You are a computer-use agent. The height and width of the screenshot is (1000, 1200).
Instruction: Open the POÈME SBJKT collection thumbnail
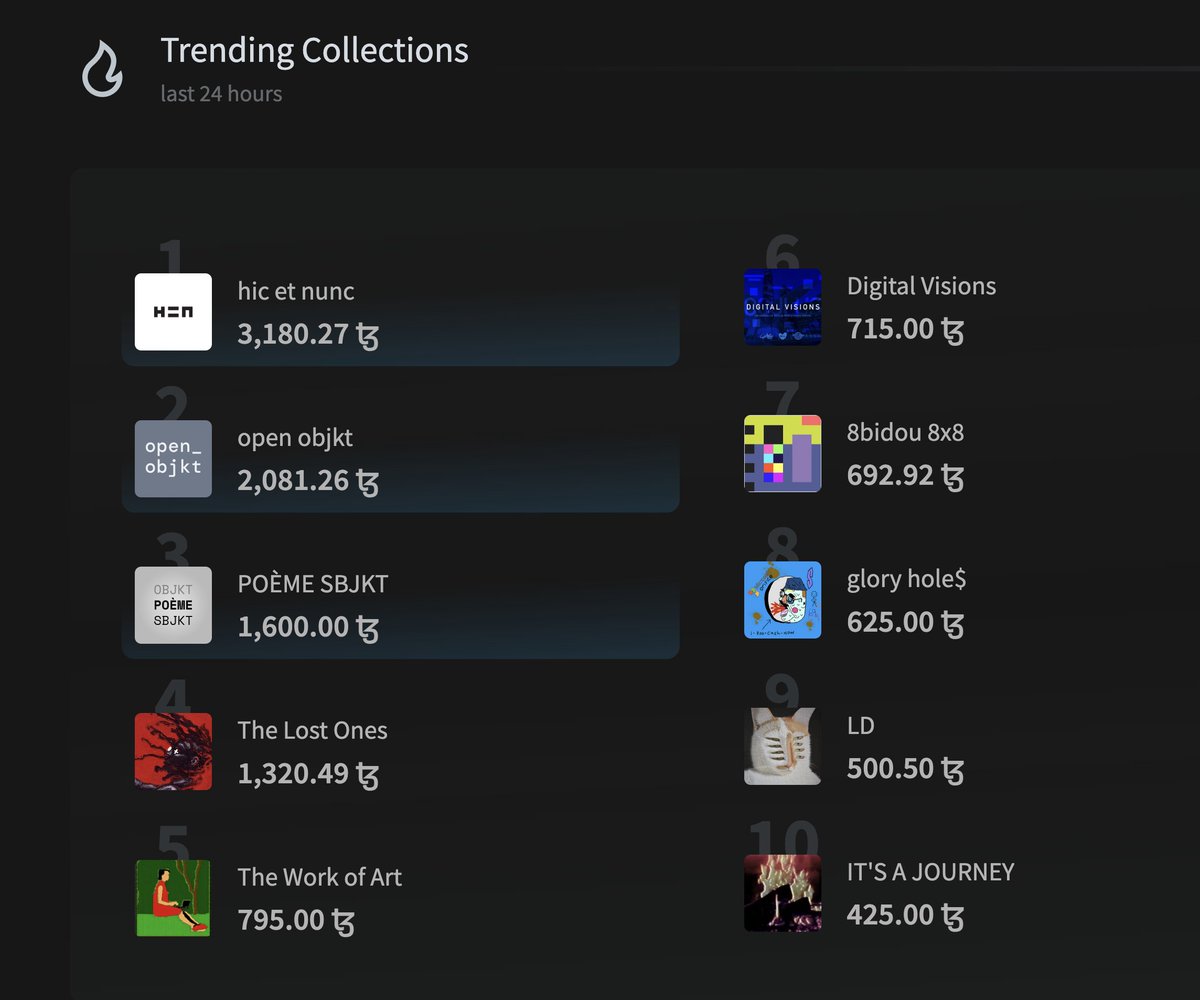tap(173, 605)
